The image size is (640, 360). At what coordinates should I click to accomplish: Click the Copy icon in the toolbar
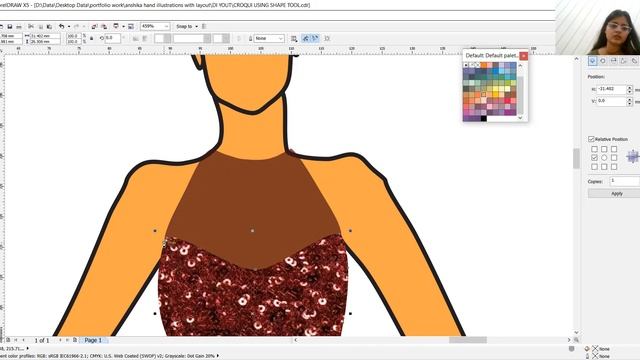pyautogui.click(x=40, y=27)
